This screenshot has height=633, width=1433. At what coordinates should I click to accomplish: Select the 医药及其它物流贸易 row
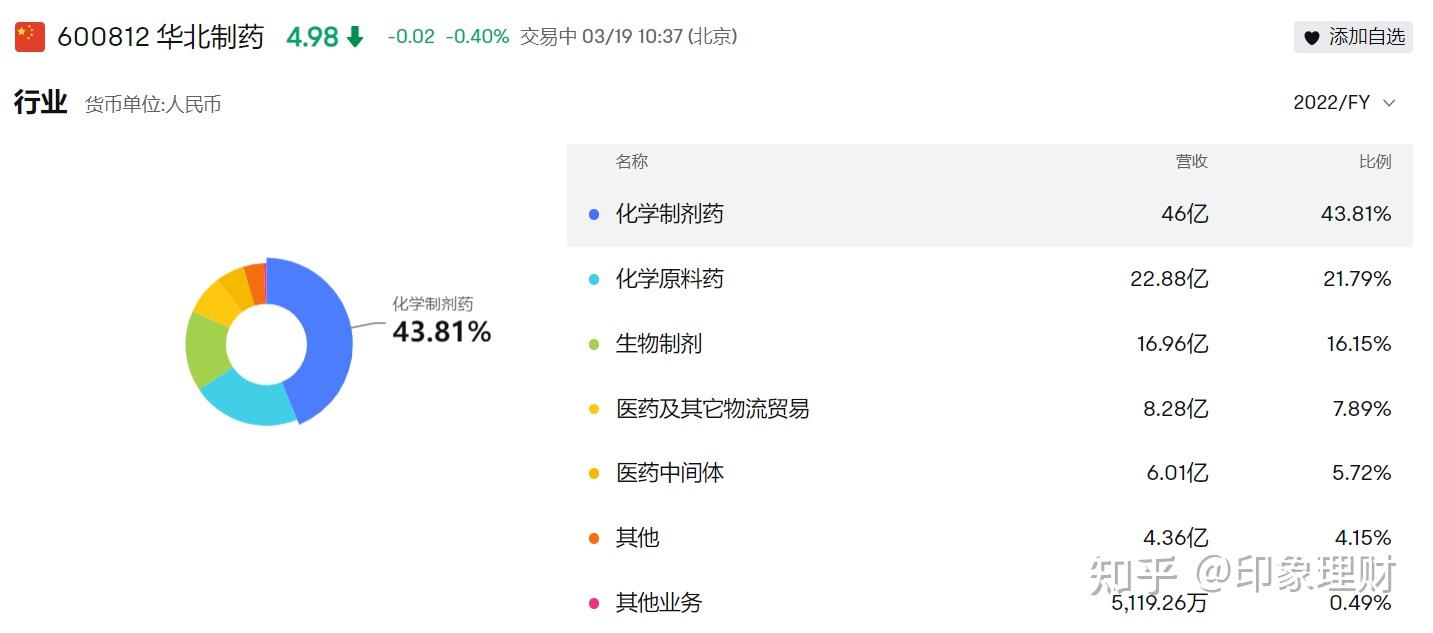tap(712, 409)
